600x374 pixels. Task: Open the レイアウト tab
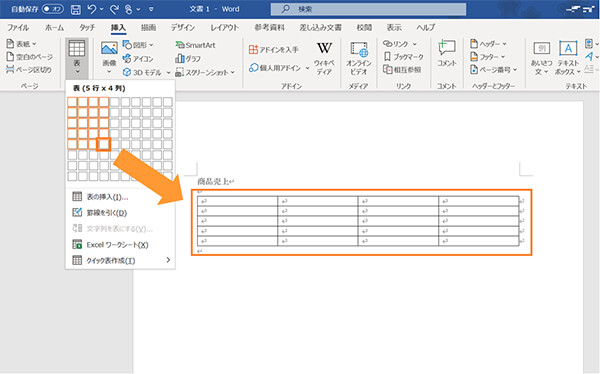[224, 28]
